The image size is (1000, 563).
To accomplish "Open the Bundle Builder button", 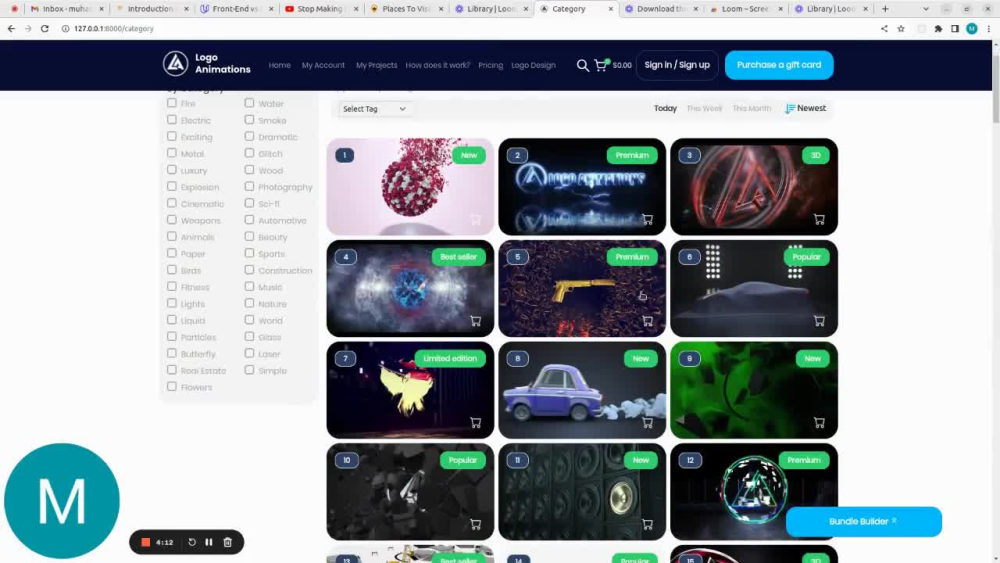I will [x=864, y=522].
